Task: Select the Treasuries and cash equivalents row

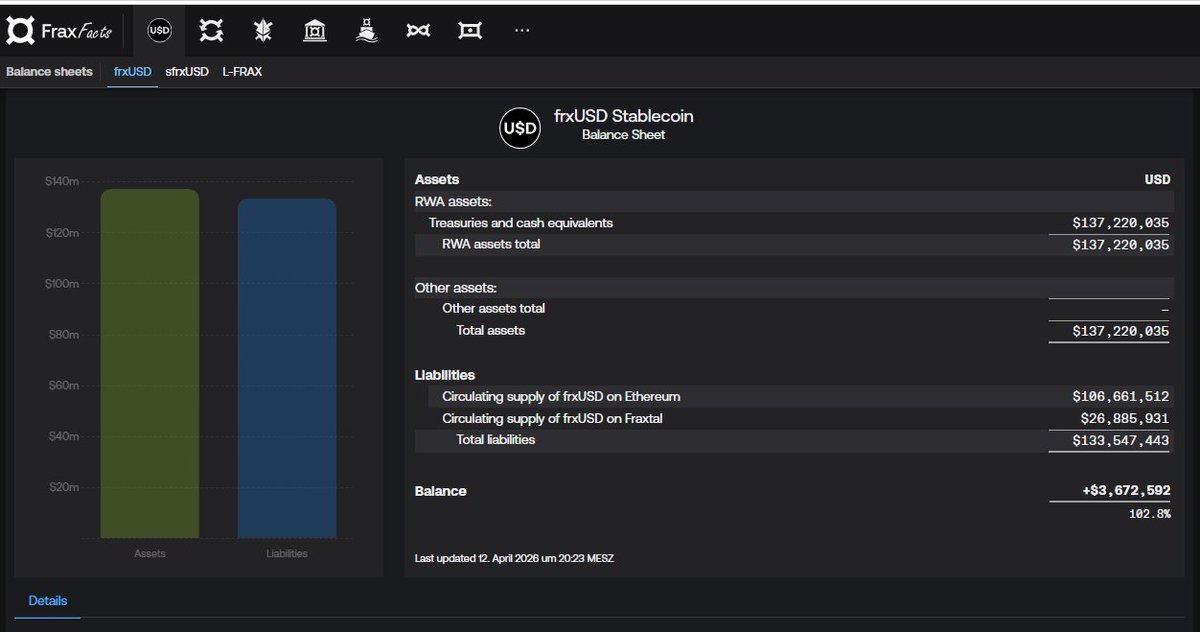Action: click(x=793, y=223)
